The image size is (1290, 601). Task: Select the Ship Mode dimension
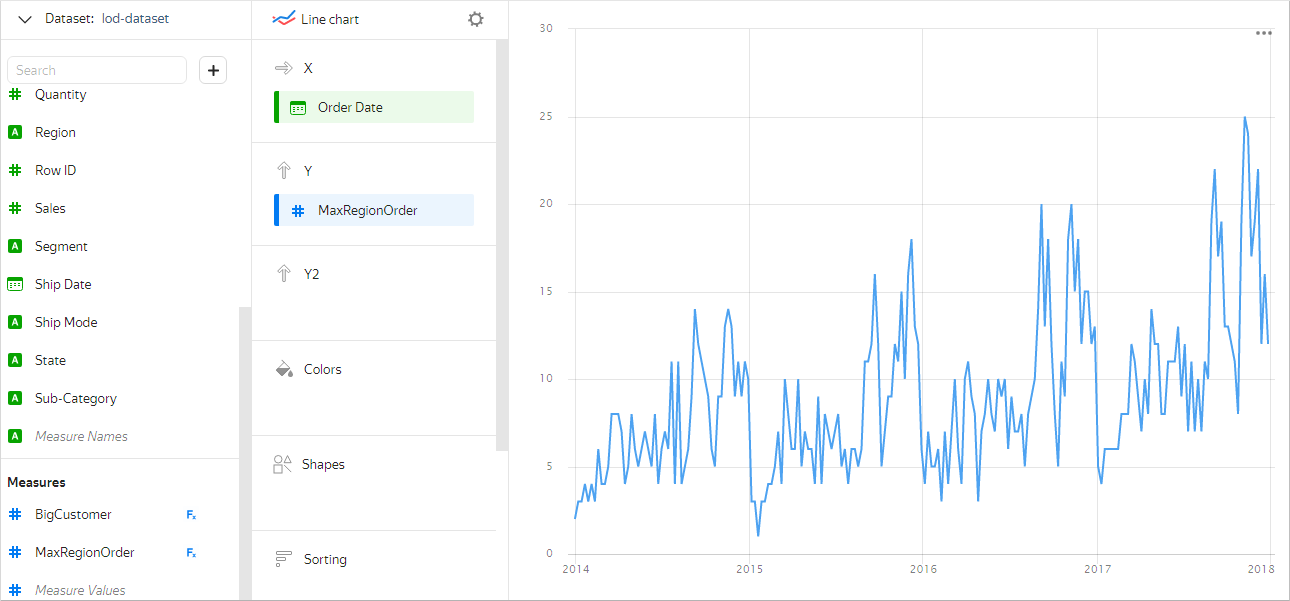click(66, 322)
